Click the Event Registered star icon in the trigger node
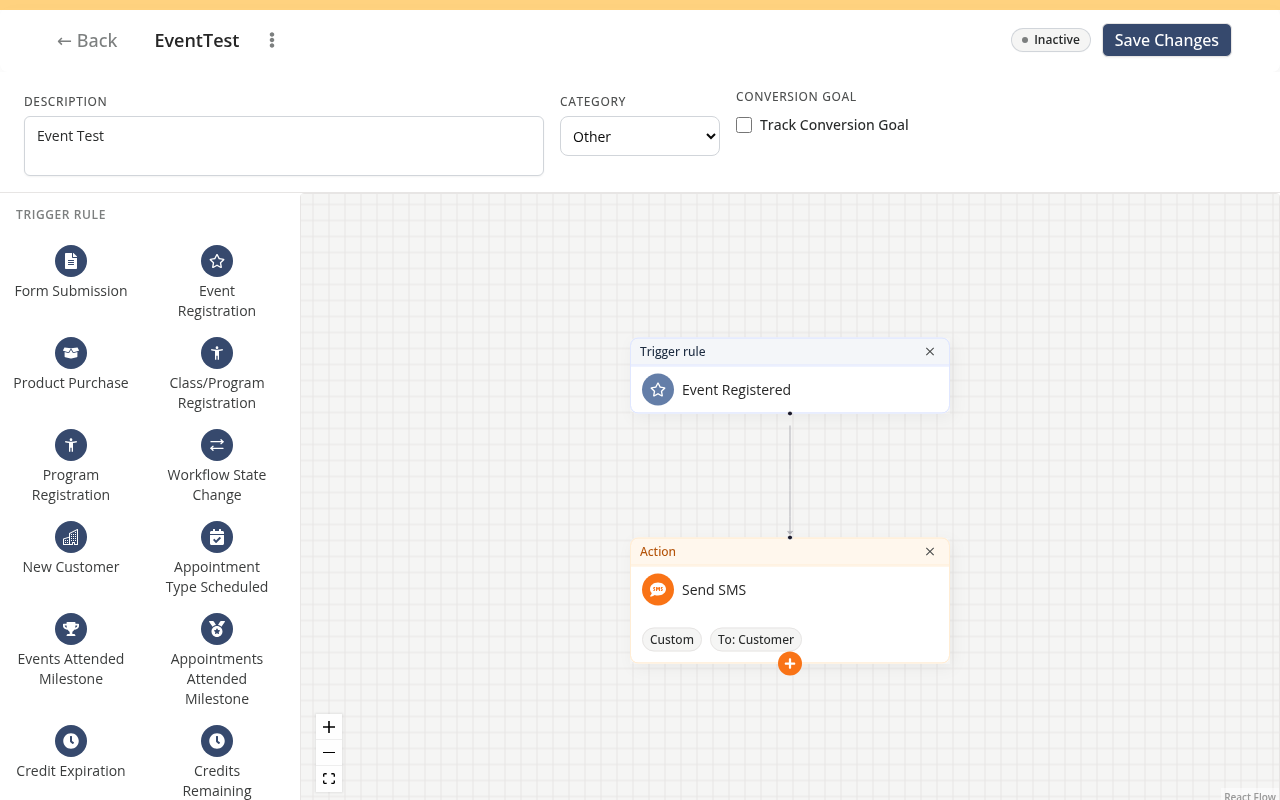The image size is (1280, 800). [x=658, y=390]
